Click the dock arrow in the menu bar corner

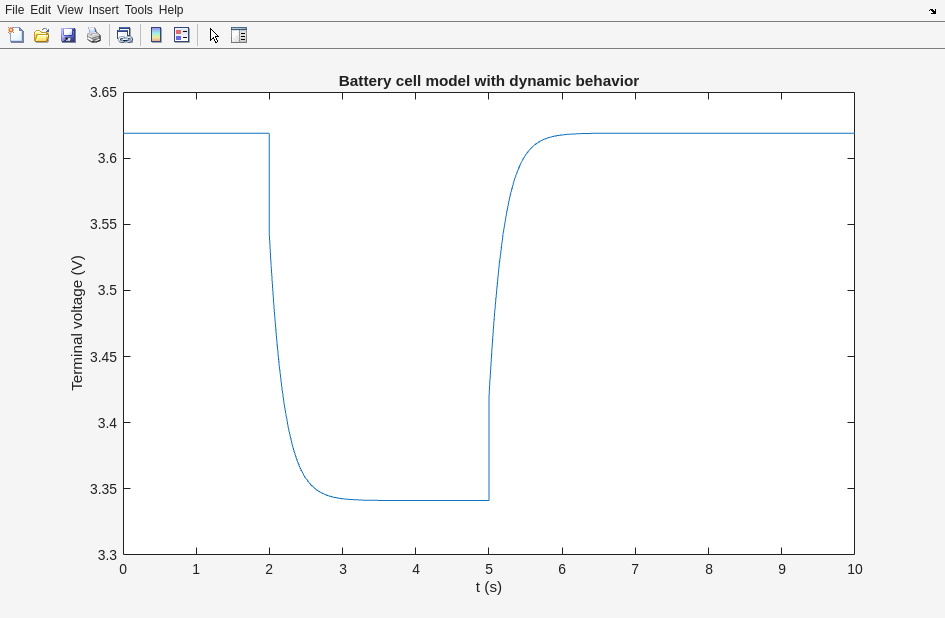point(932,11)
